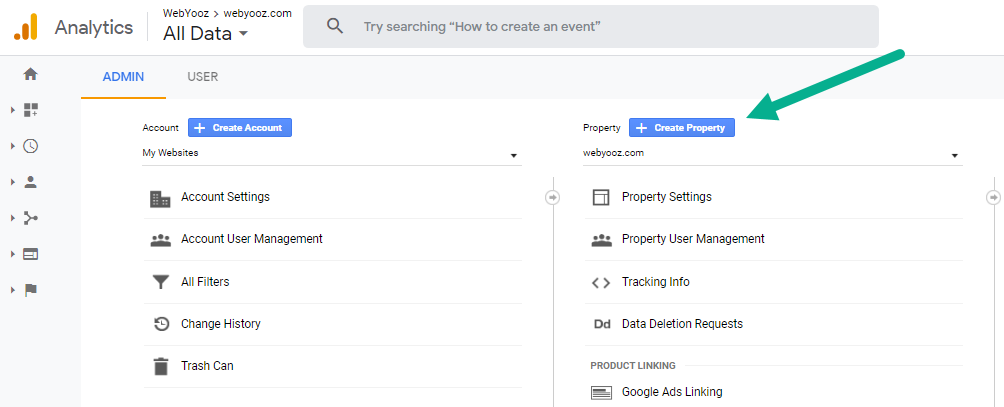This screenshot has width=1004, height=407.
Task: Open the Realtime clock icon in sidebar
Action: click(30, 146)
